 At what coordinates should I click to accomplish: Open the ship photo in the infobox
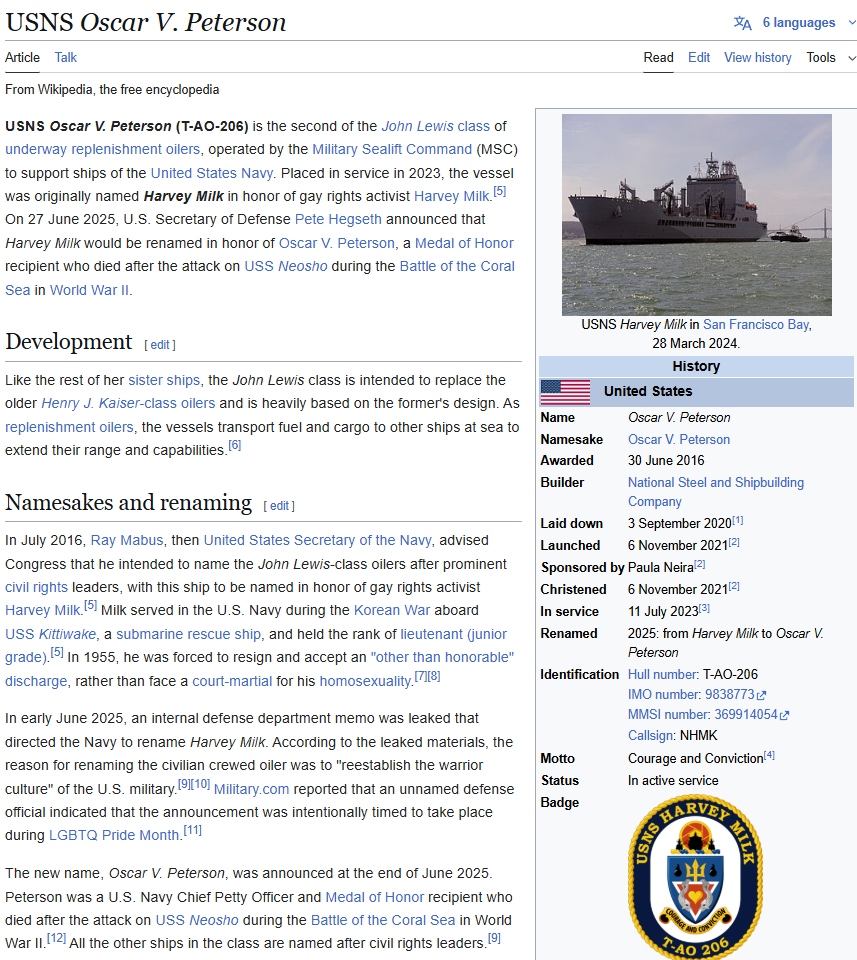pos(697,214)
